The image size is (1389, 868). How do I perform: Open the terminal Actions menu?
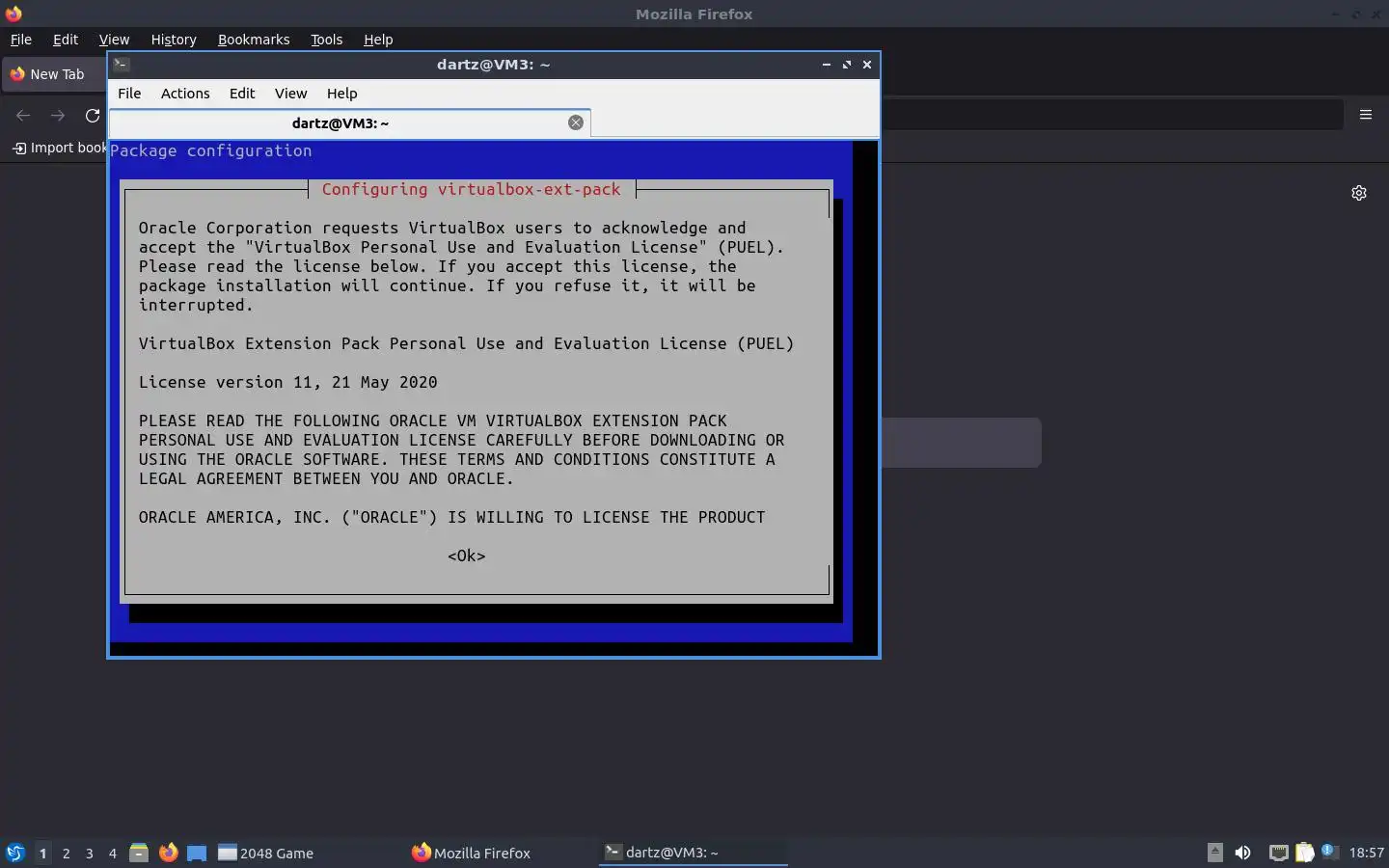tap(185, 94)
